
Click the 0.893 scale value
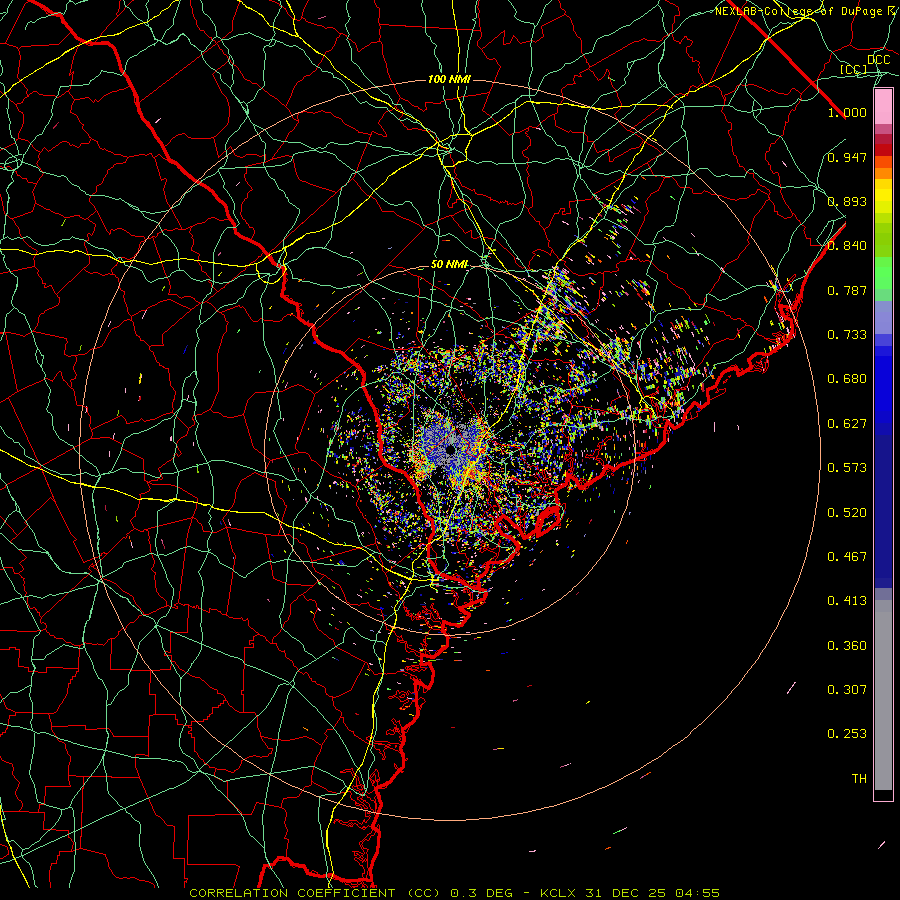(847, 201)
